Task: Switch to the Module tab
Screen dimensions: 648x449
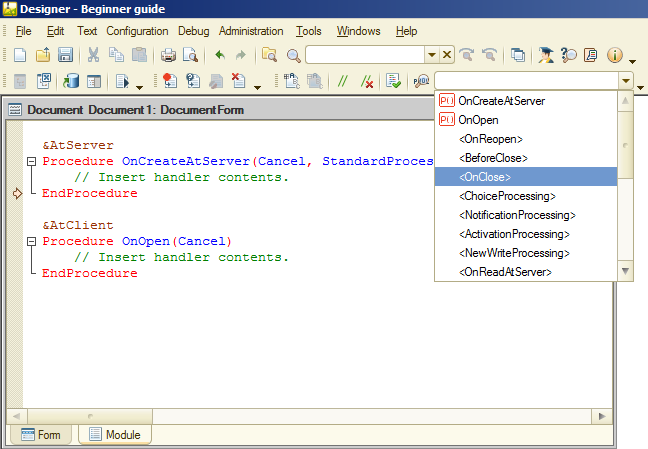Action: click(x=115, y=435)
